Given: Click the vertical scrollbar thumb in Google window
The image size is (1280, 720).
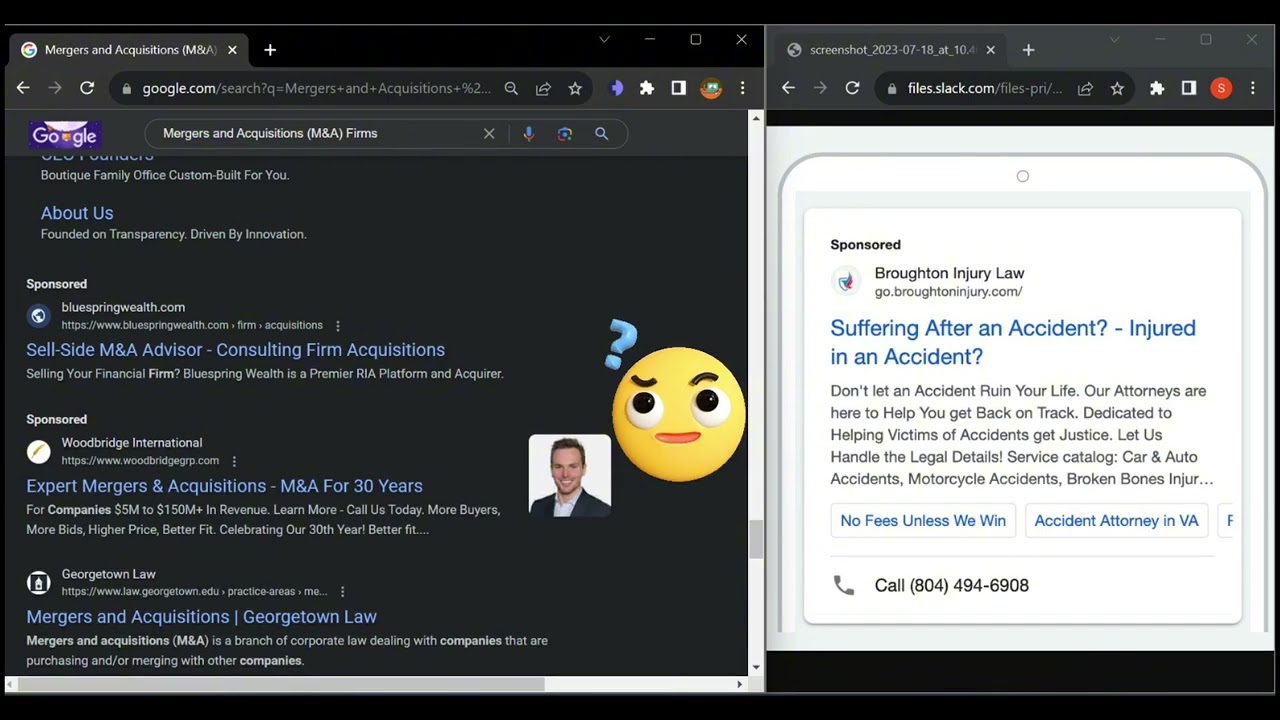Looking at the screenshot, I should [x=756, y=539].
